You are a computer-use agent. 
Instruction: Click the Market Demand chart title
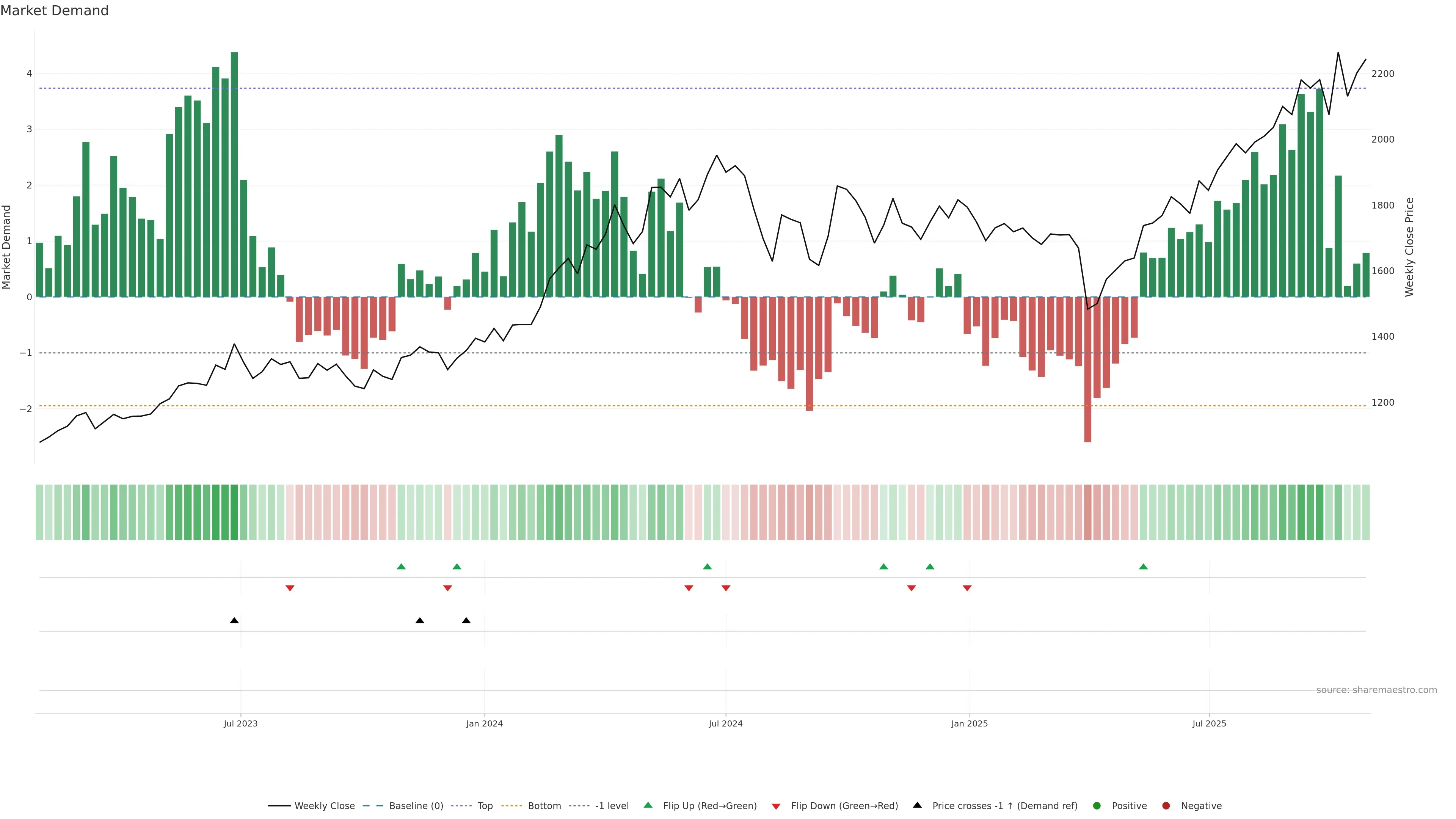point(54,11)
